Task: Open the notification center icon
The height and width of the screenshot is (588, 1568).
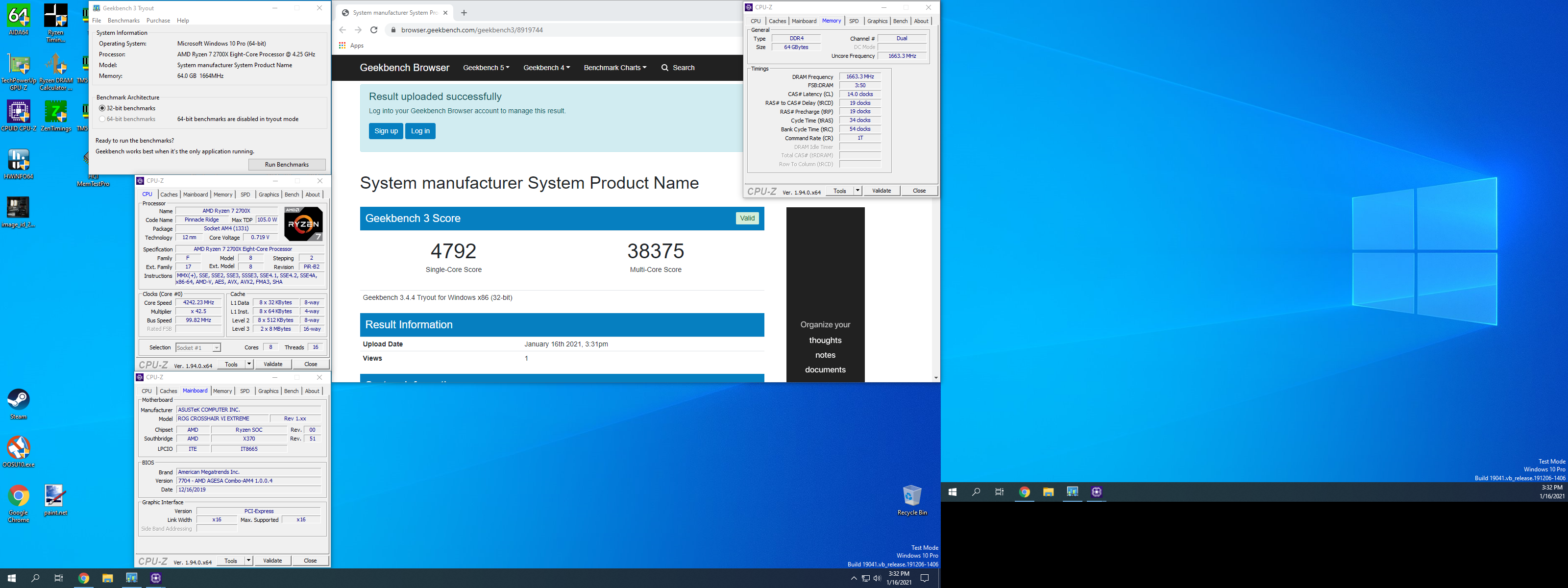Action: pos(925,578)
